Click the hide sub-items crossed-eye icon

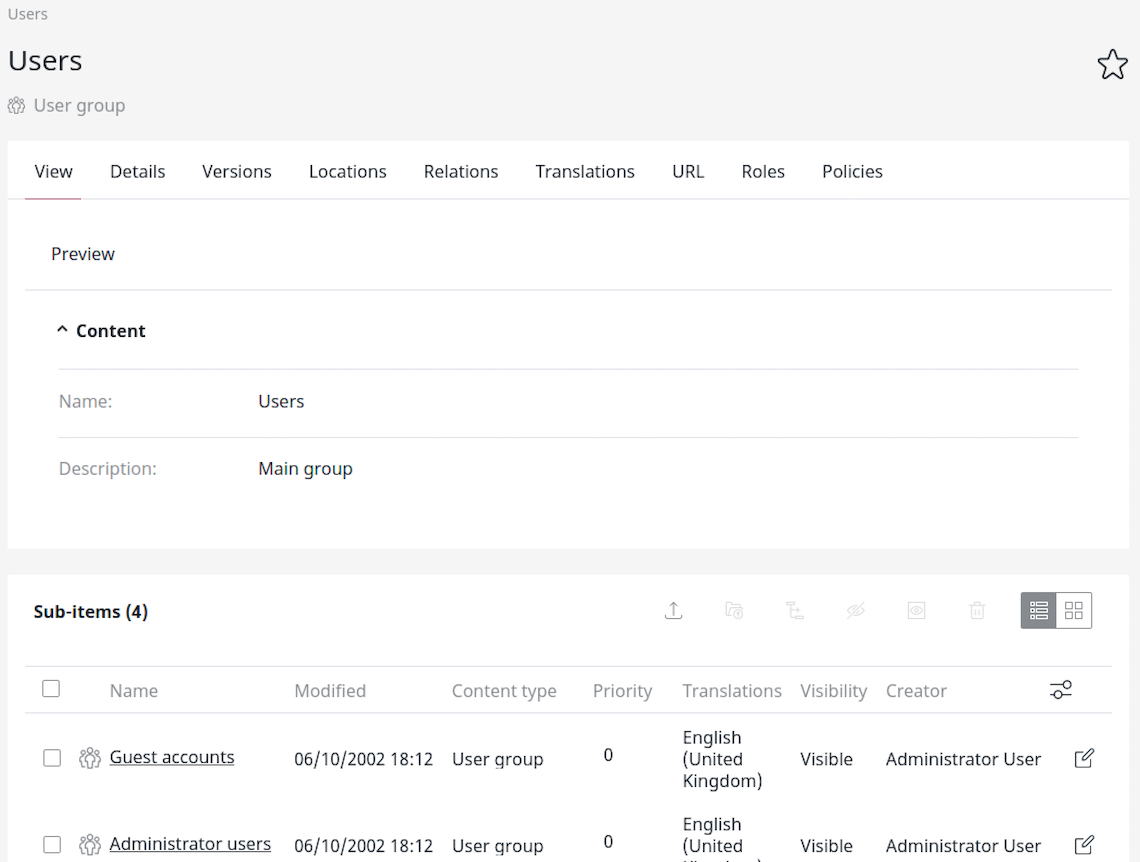coord(856,611)
